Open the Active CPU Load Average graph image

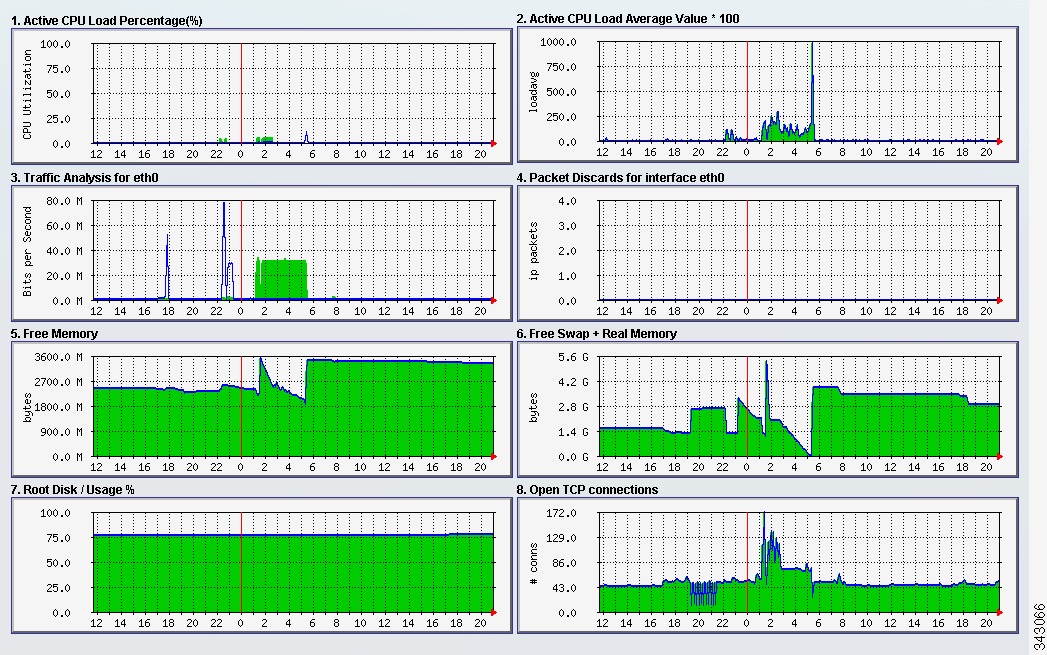(768, 94)
